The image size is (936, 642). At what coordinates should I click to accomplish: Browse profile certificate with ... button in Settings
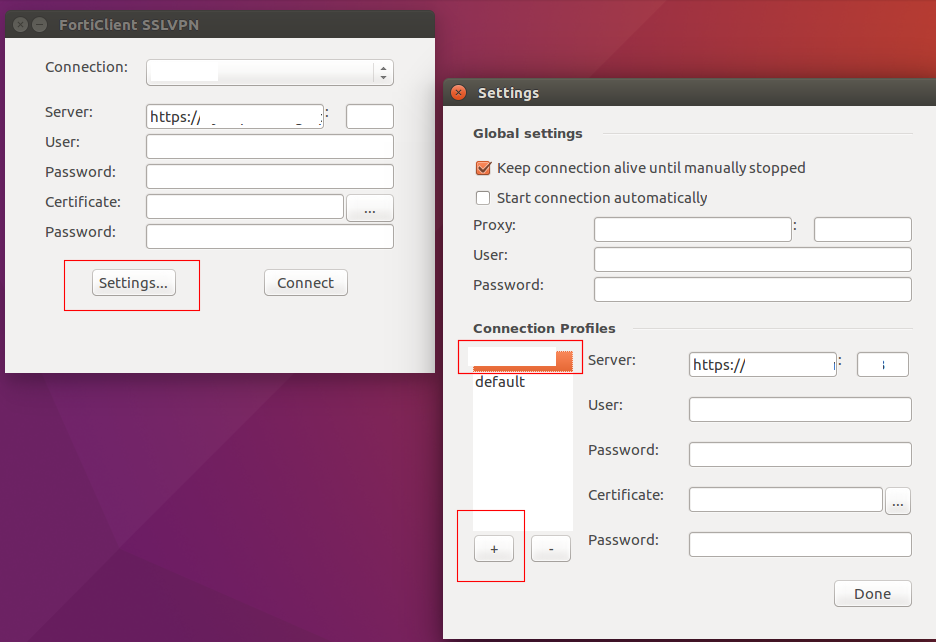(x=898, y=500)
